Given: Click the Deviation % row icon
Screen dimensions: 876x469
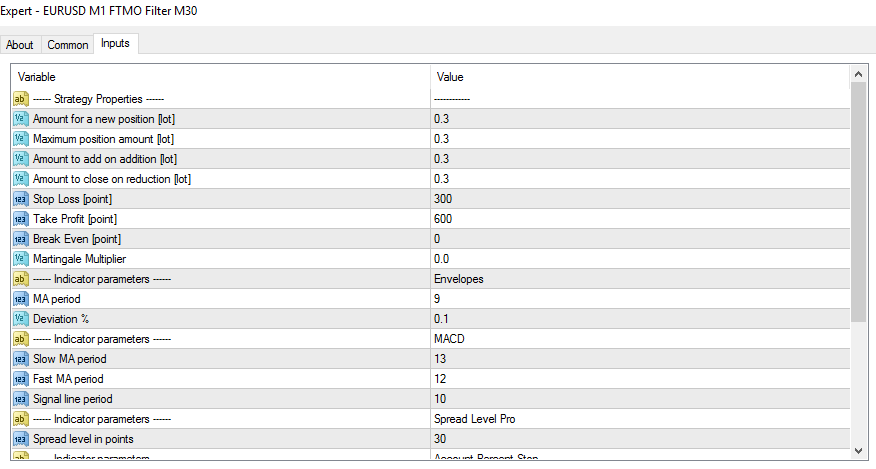Looking at the screenshot, I should [x=20, y=319].
